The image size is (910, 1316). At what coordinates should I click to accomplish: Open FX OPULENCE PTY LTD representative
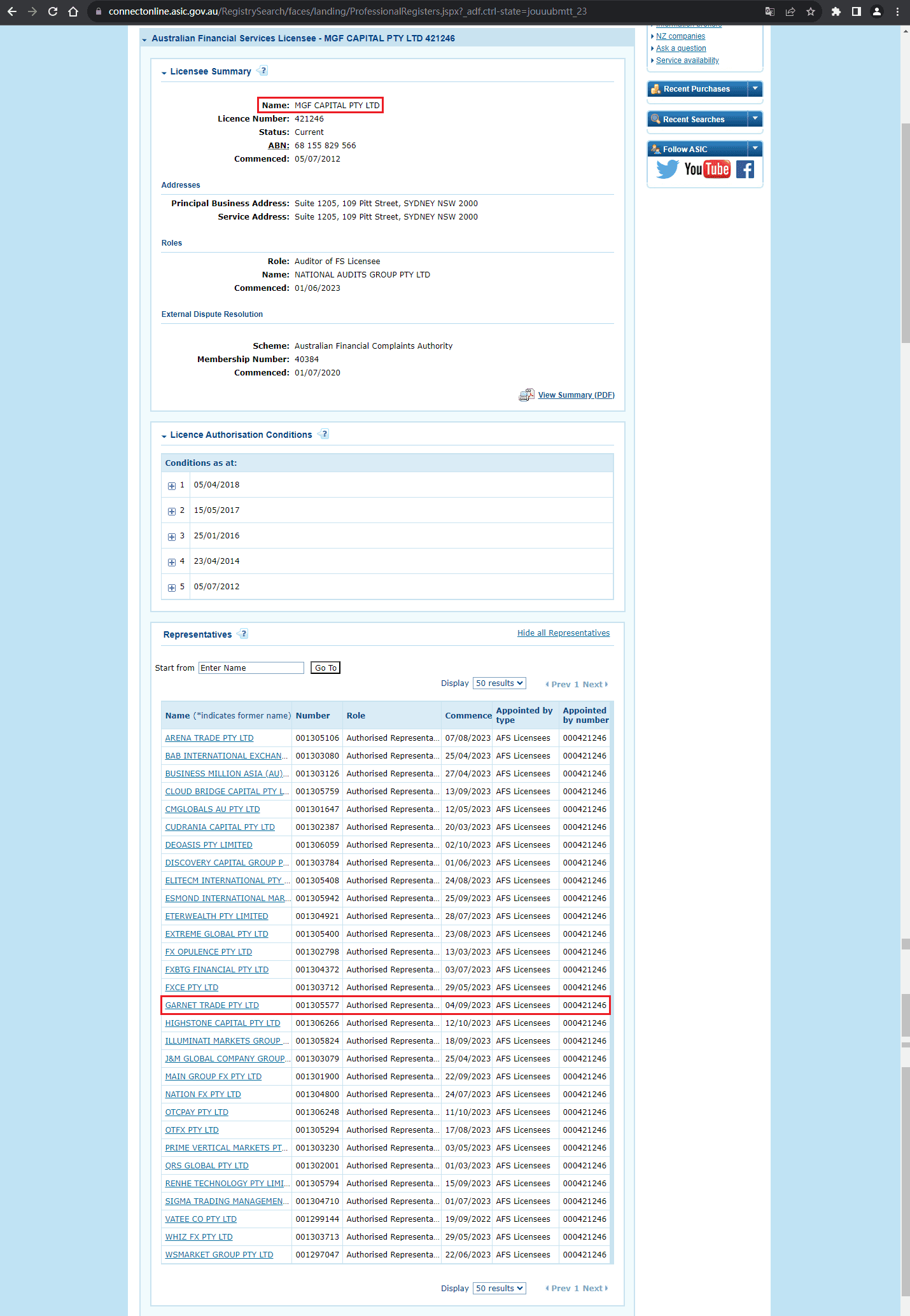pyautogui.click(x=209, y=952)
